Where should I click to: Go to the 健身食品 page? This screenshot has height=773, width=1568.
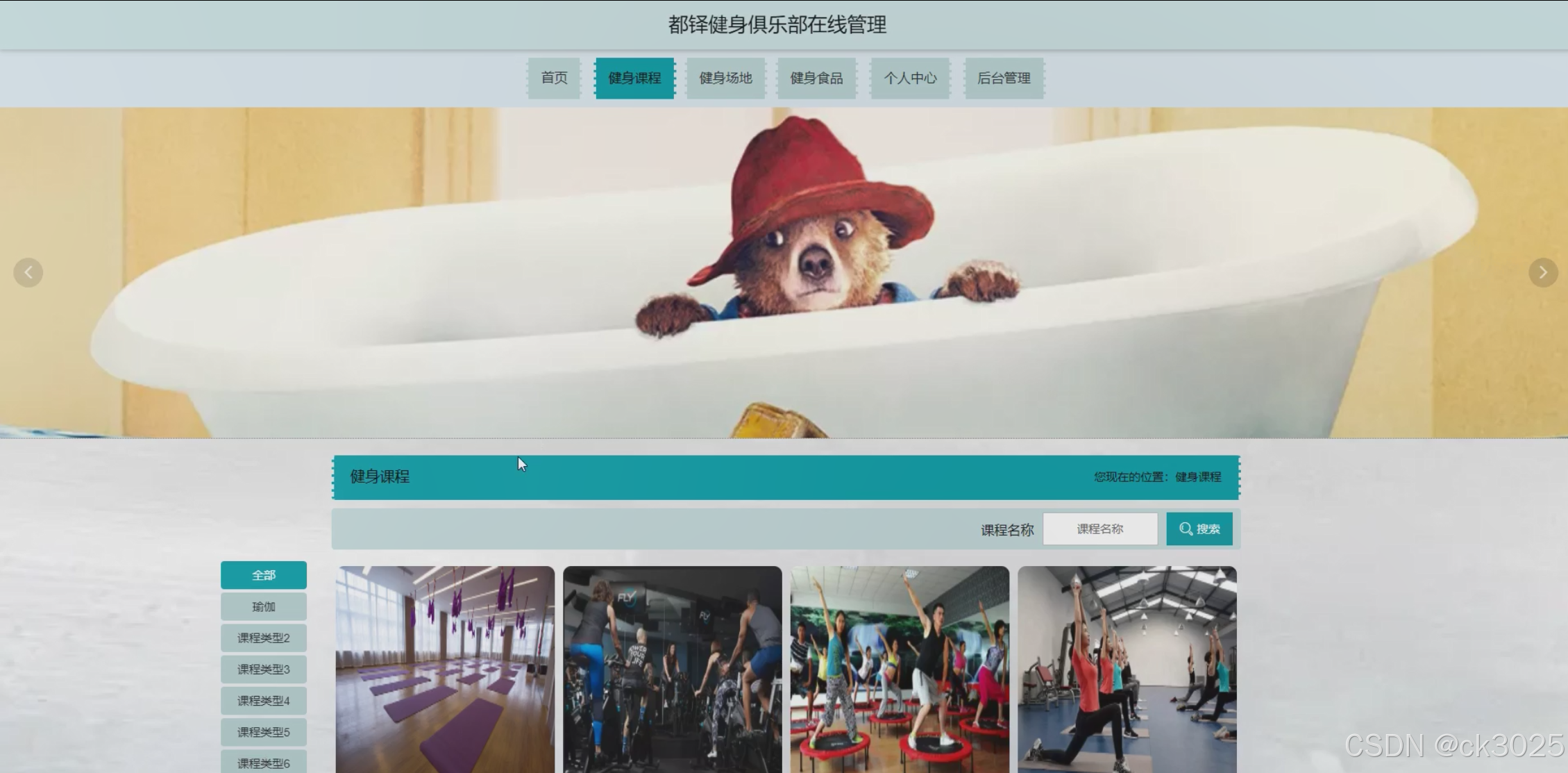(x=816, y=78)
